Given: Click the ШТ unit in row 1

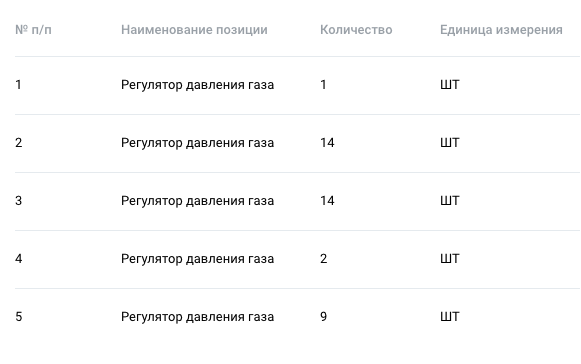Looking at the screenshot, I should pyautogui.click(x=449, y=85).
